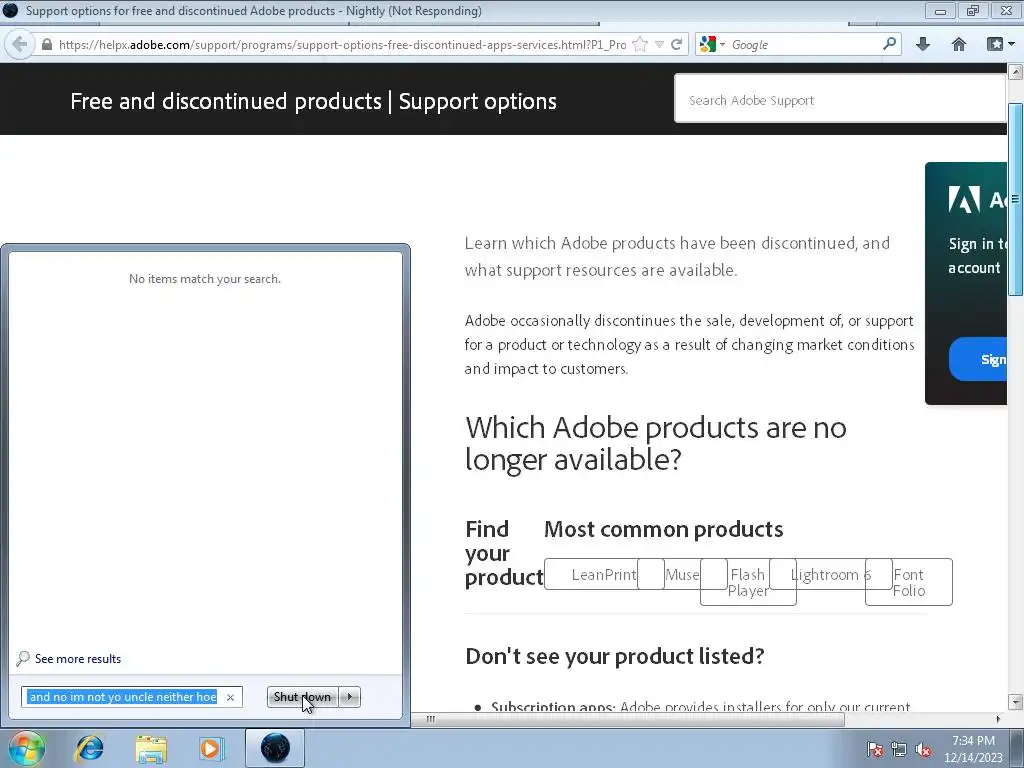Click the address bar URL

[x=342, y=45]
